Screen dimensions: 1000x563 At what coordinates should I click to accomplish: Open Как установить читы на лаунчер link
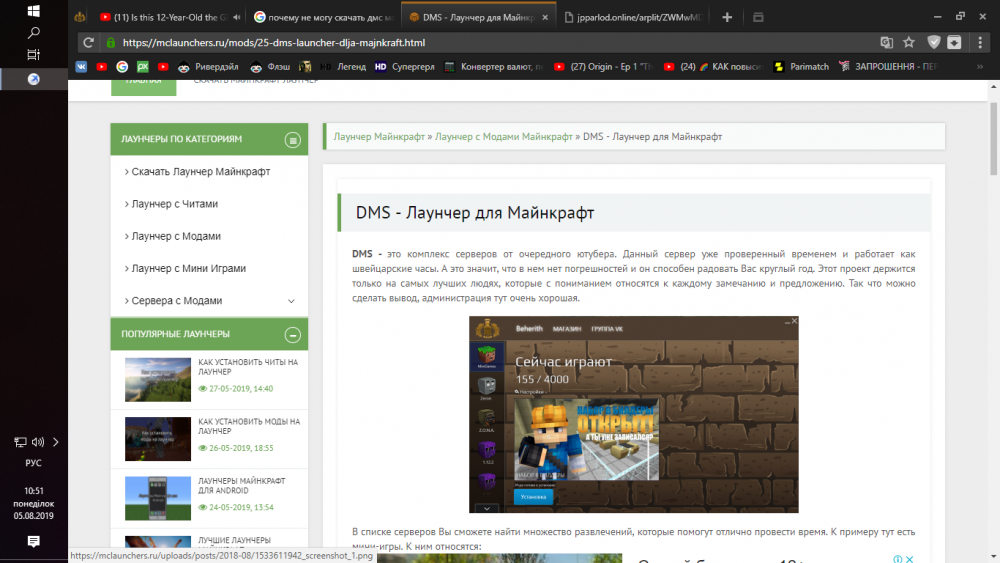[x=248, y=367]
